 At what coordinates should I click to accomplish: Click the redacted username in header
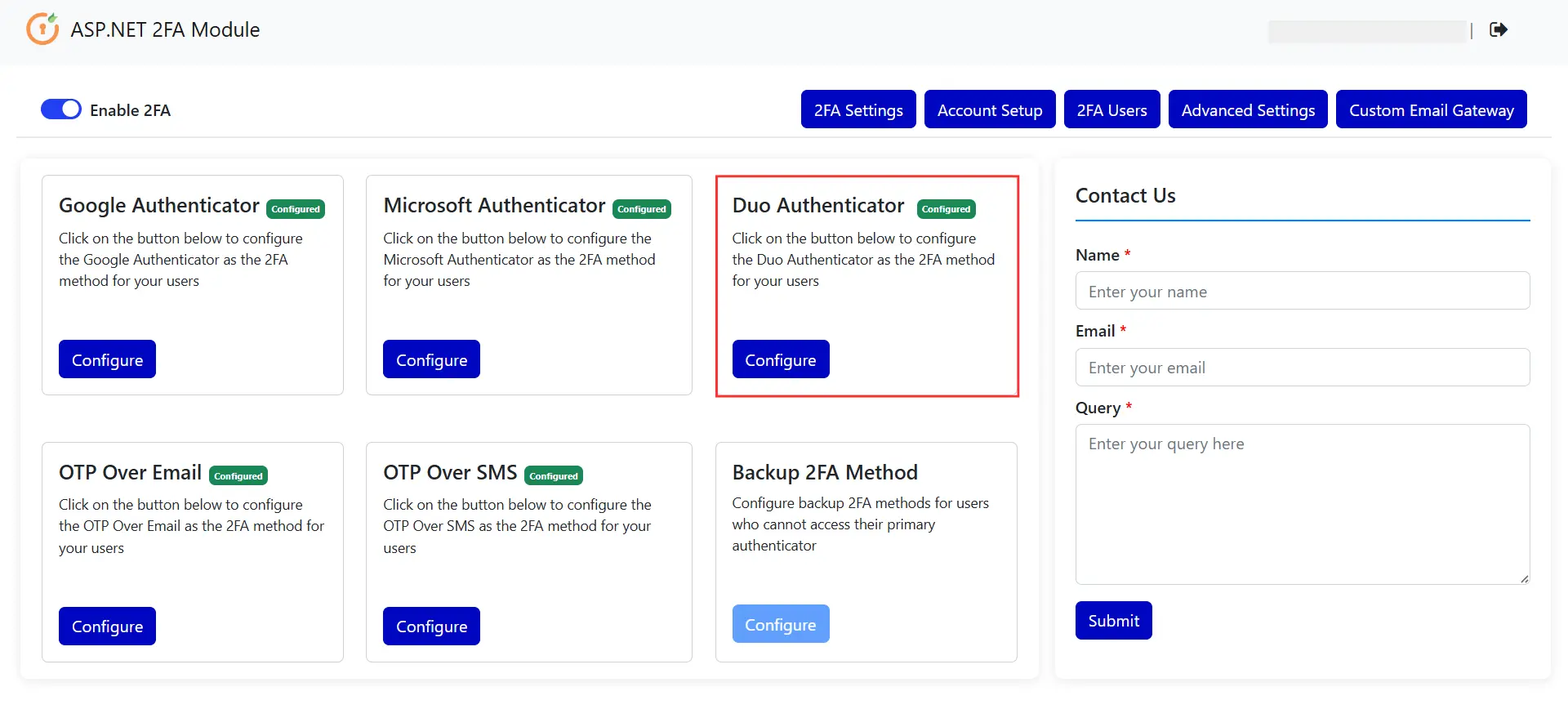pyautogui.click(x=1368, y=31)
